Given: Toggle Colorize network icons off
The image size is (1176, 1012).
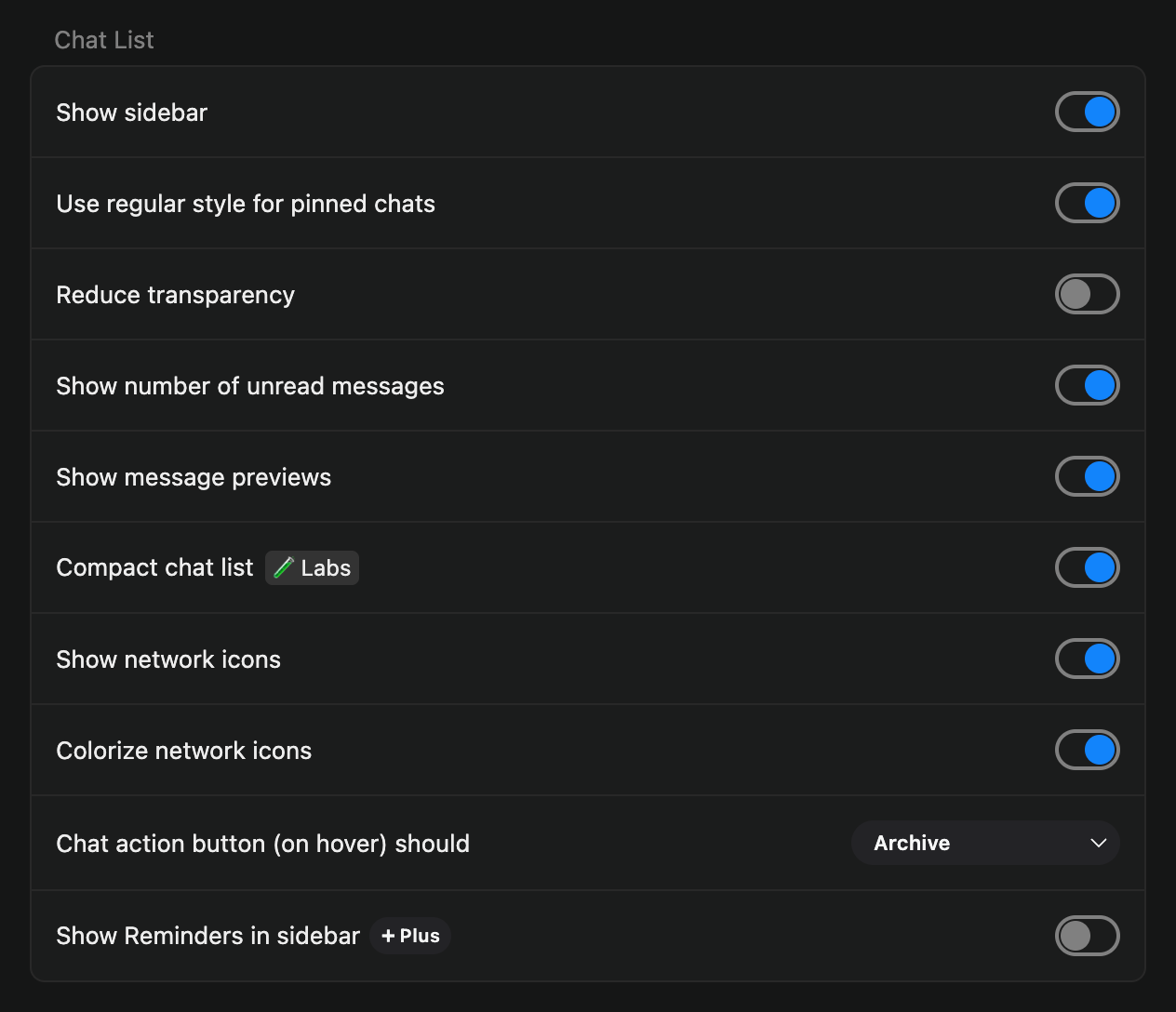Looking at the screenshot, I should point(1087,750).
